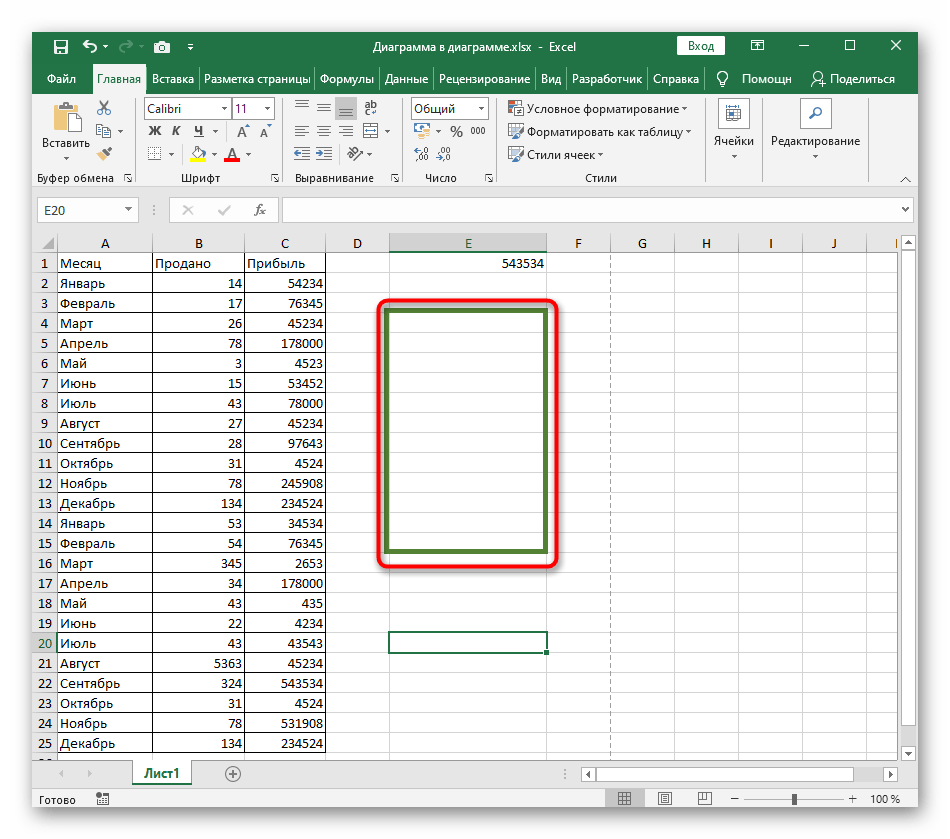Open accounting number format icon
Screen dimensions: 950x839
(422, 130)
